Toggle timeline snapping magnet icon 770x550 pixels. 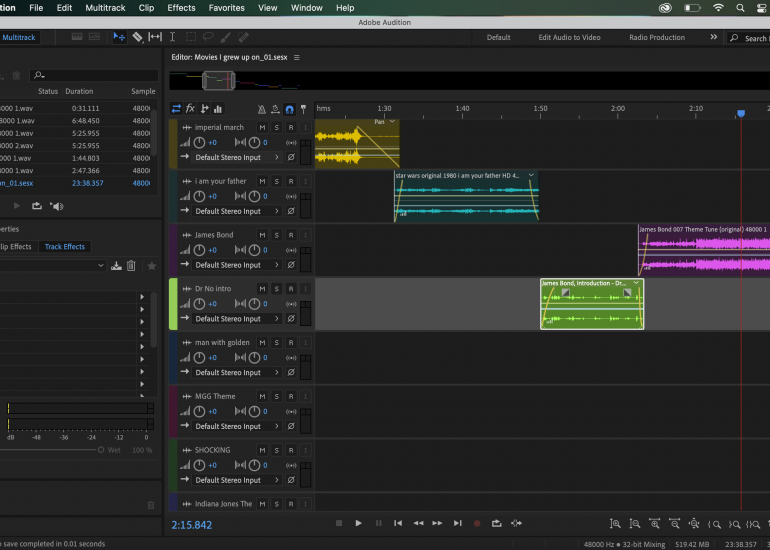pyautogui.click(x=289, y=109)
